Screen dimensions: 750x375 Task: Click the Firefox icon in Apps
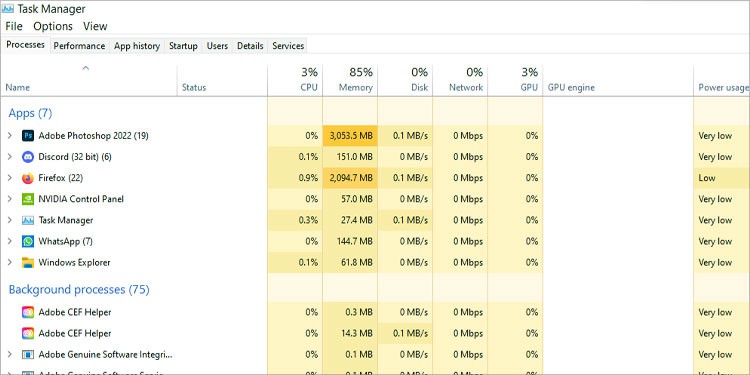click(x=28, y=178)
